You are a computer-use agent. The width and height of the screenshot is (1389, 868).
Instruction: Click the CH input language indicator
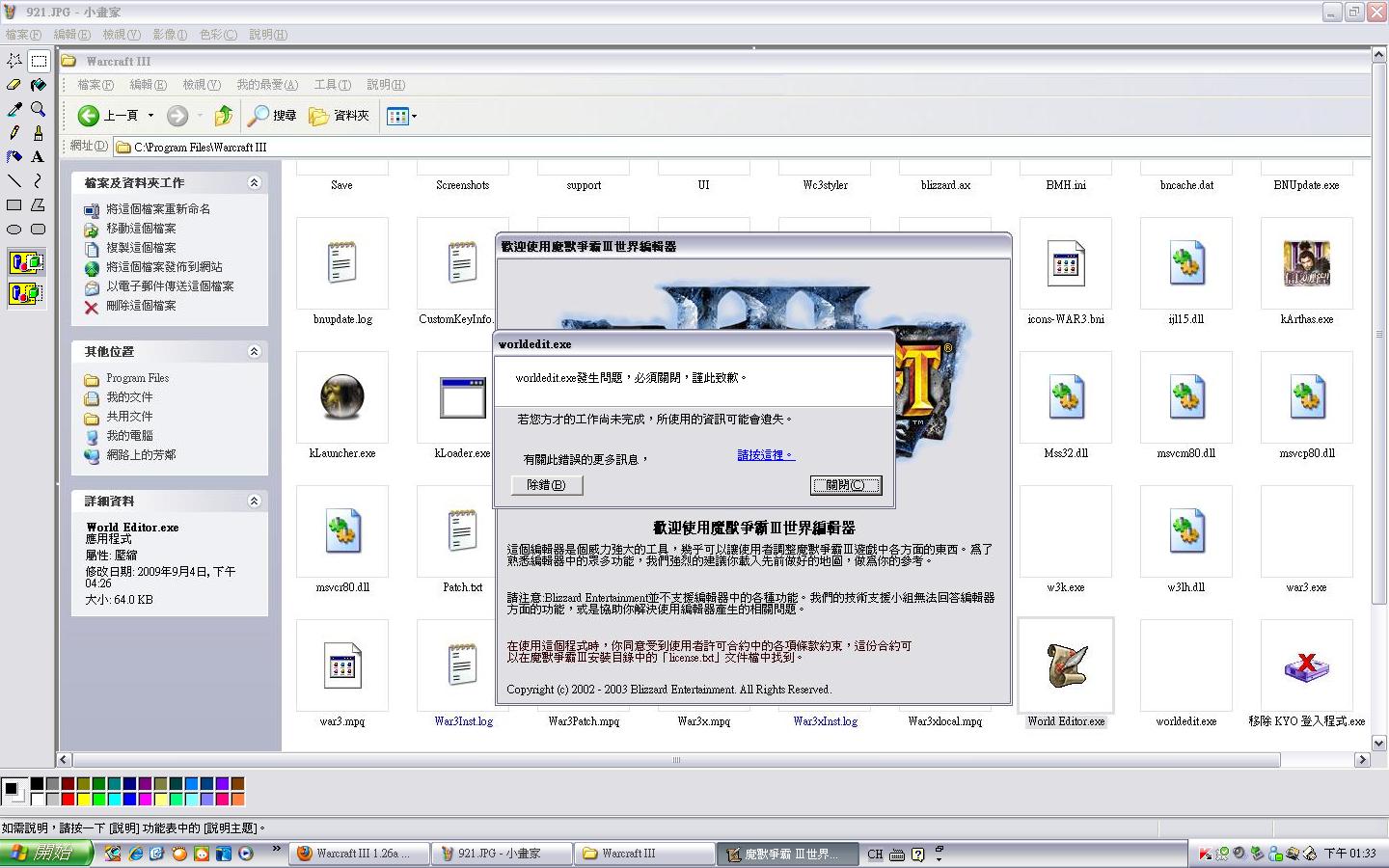(875, 854)
